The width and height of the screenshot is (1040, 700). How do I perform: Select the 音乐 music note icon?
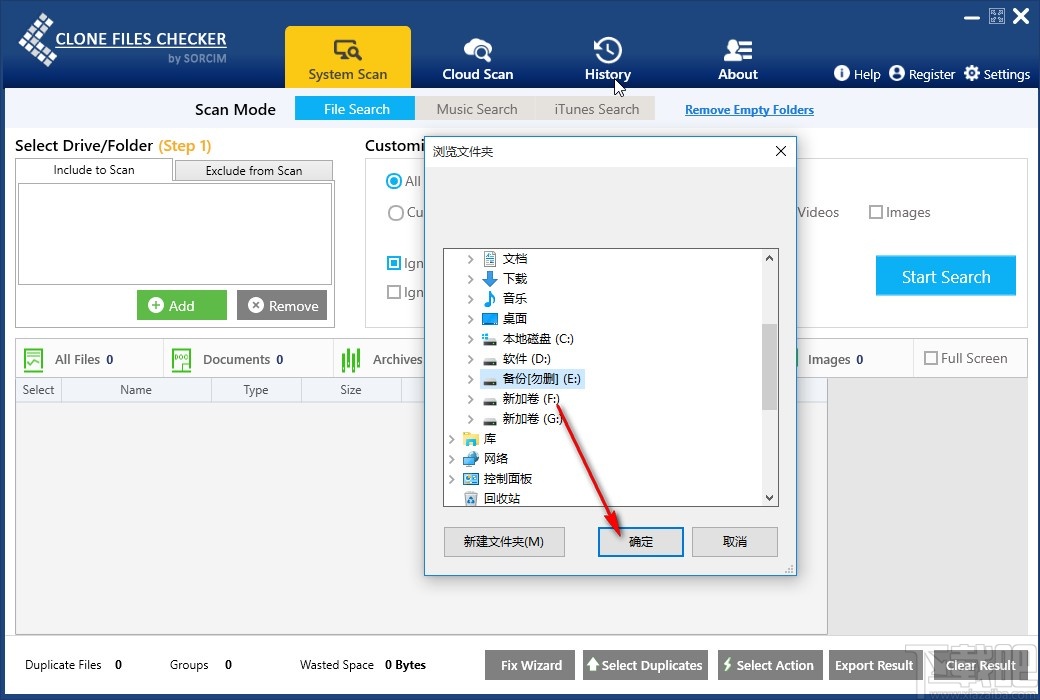point(489,299)
